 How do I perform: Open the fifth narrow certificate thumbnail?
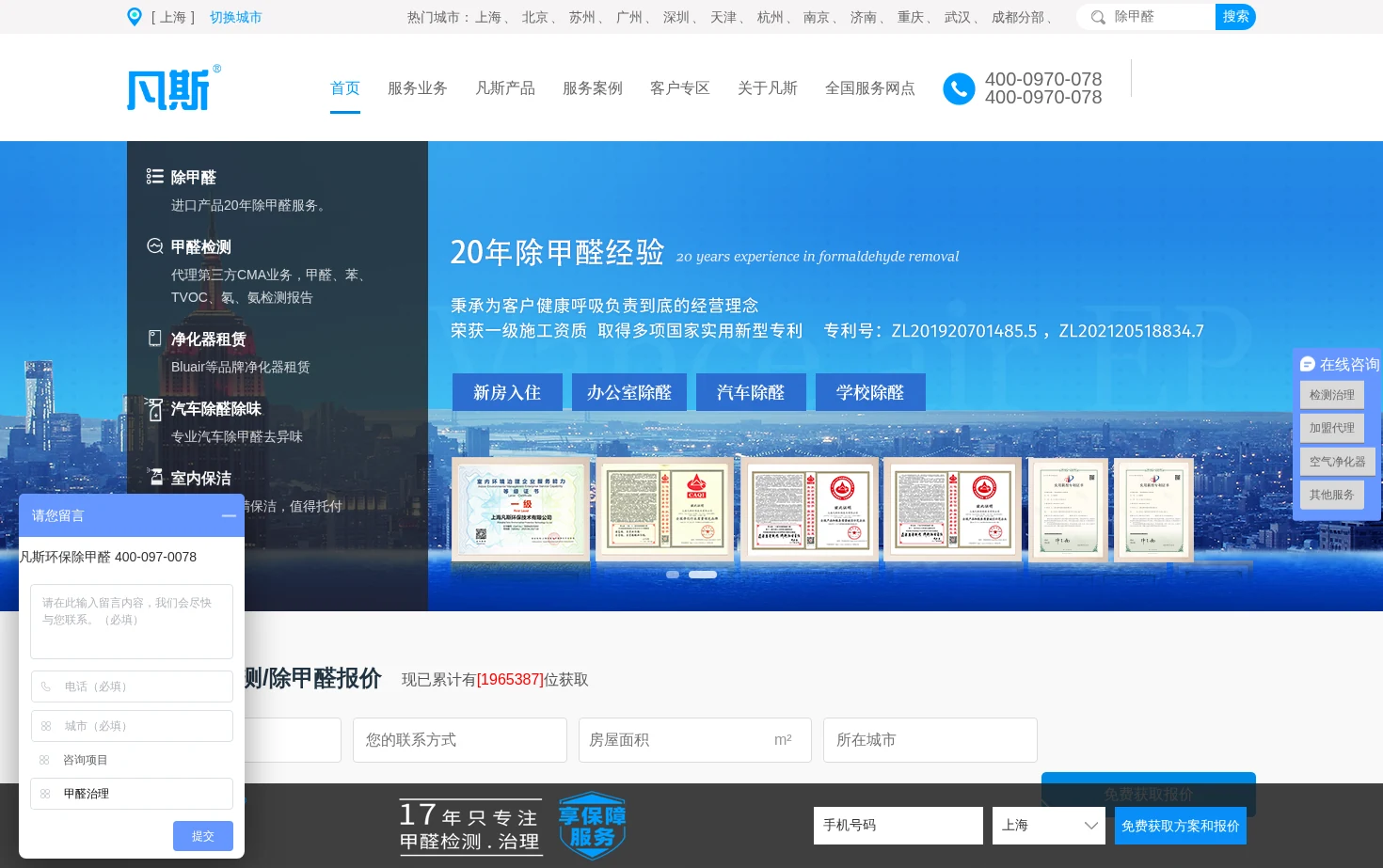pos(1068,510)
